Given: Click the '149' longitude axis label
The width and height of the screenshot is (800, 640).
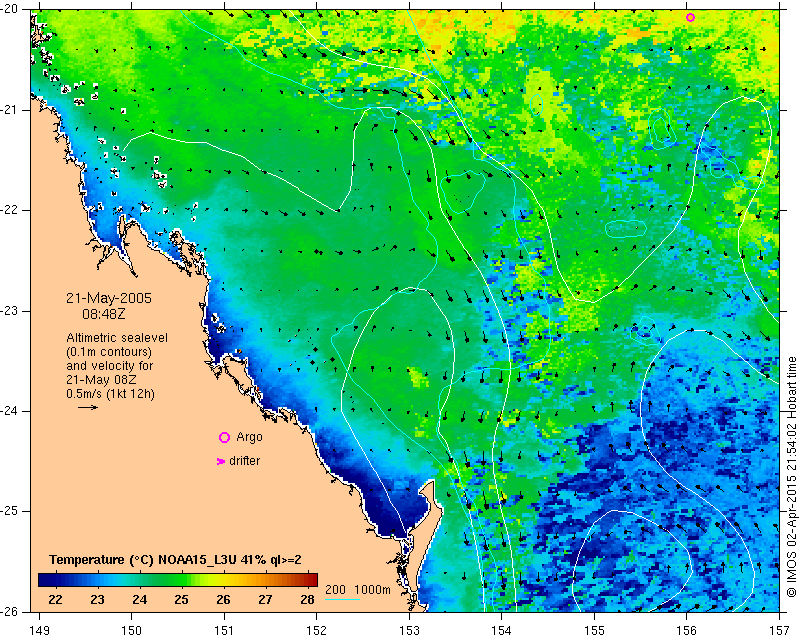Looking at the screenshot, I should coord(40,631).
